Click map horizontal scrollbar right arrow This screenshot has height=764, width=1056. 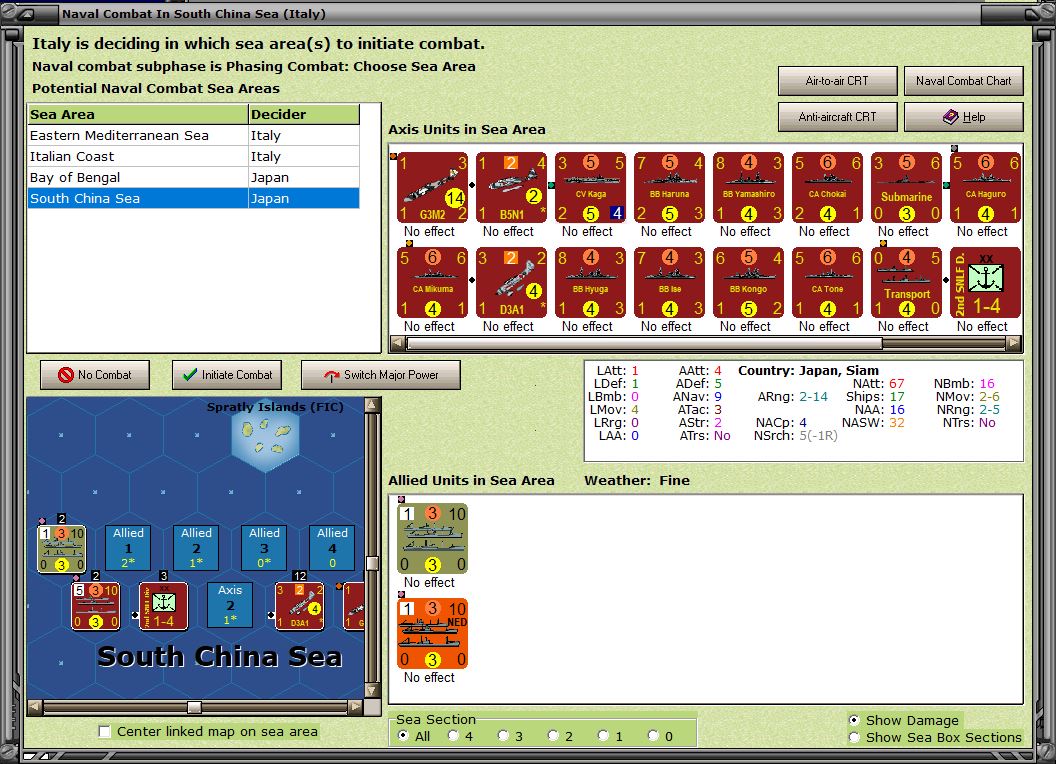[x=356, y=707]
